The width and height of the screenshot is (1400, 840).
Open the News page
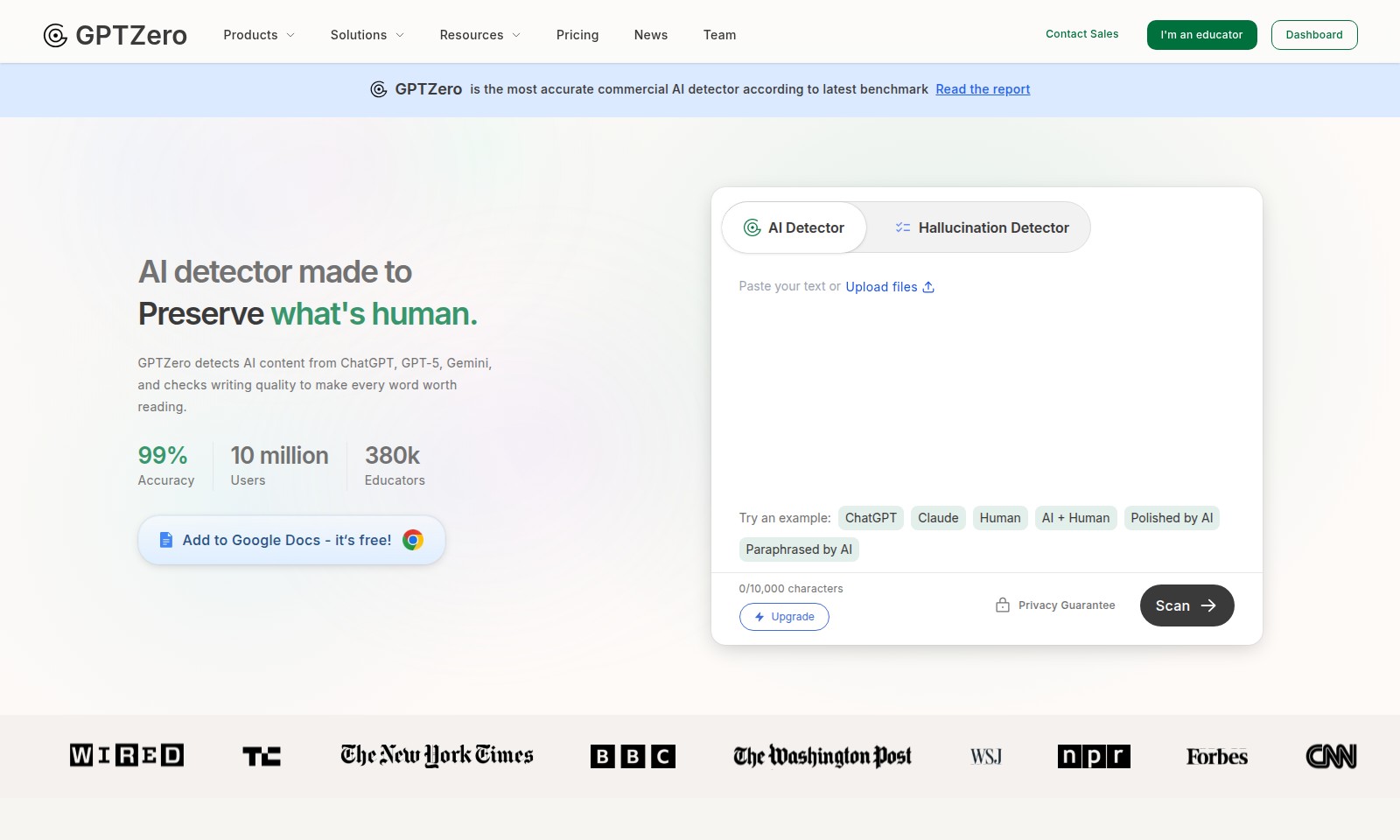pos(651,35)
